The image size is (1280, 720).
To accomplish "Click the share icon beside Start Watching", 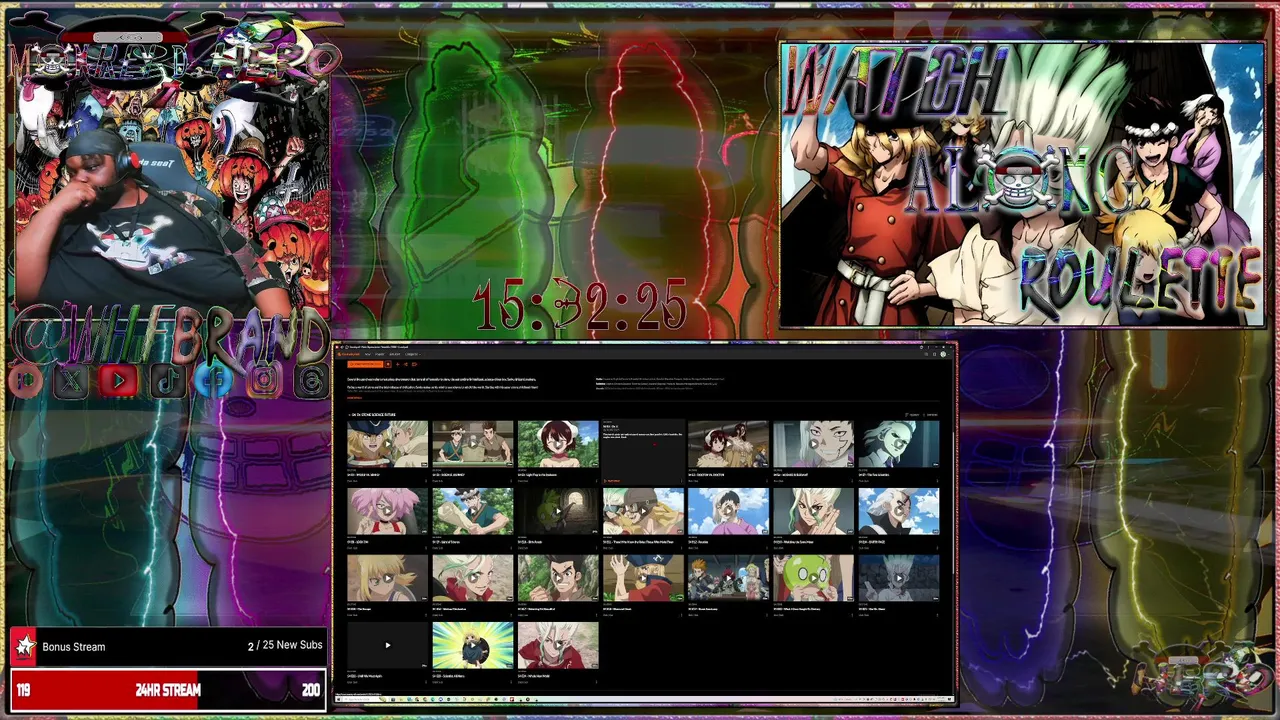I will [x=406, y=364].
